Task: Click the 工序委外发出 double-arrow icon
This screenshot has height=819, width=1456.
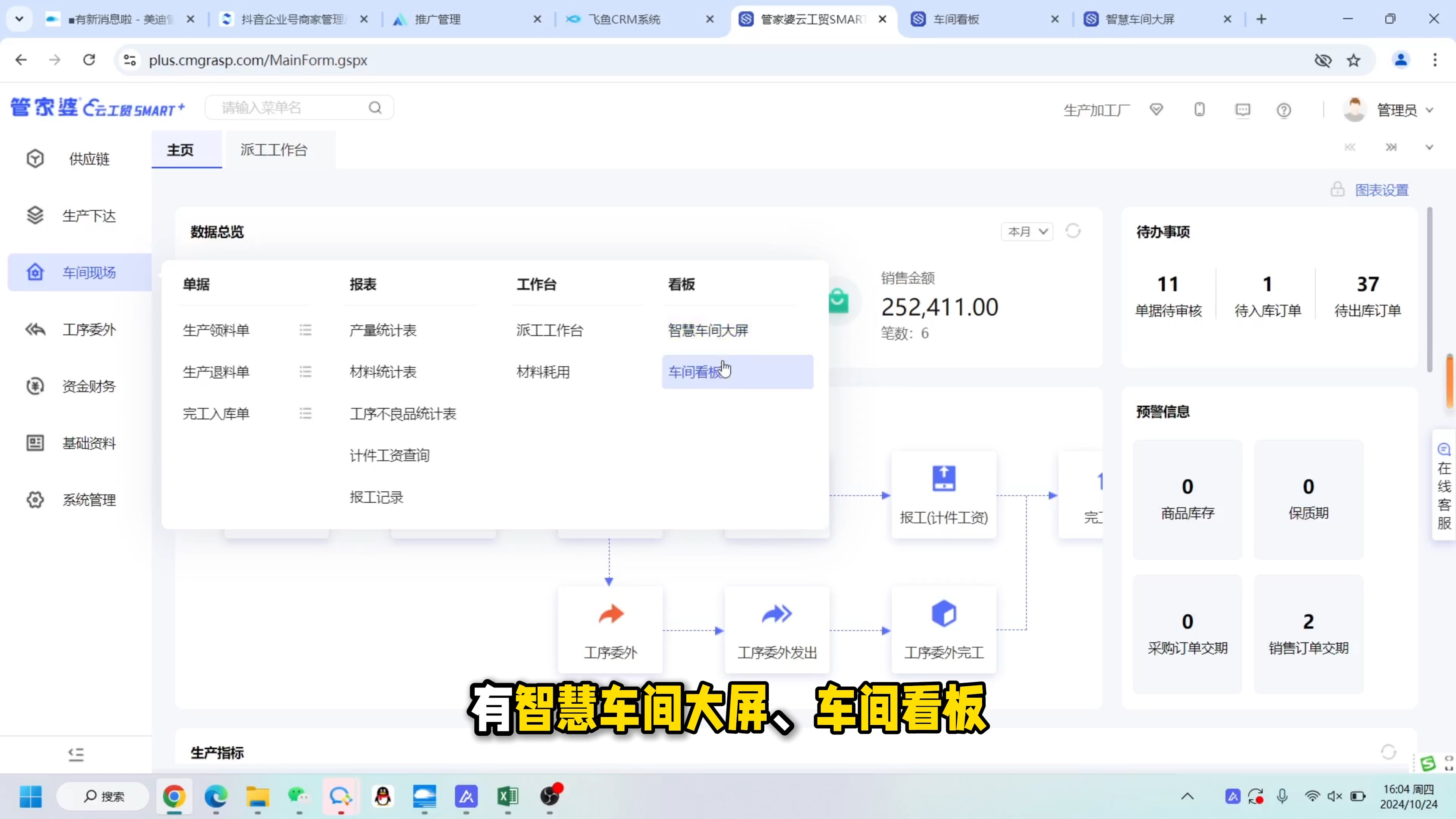Action: click(777, 614)
